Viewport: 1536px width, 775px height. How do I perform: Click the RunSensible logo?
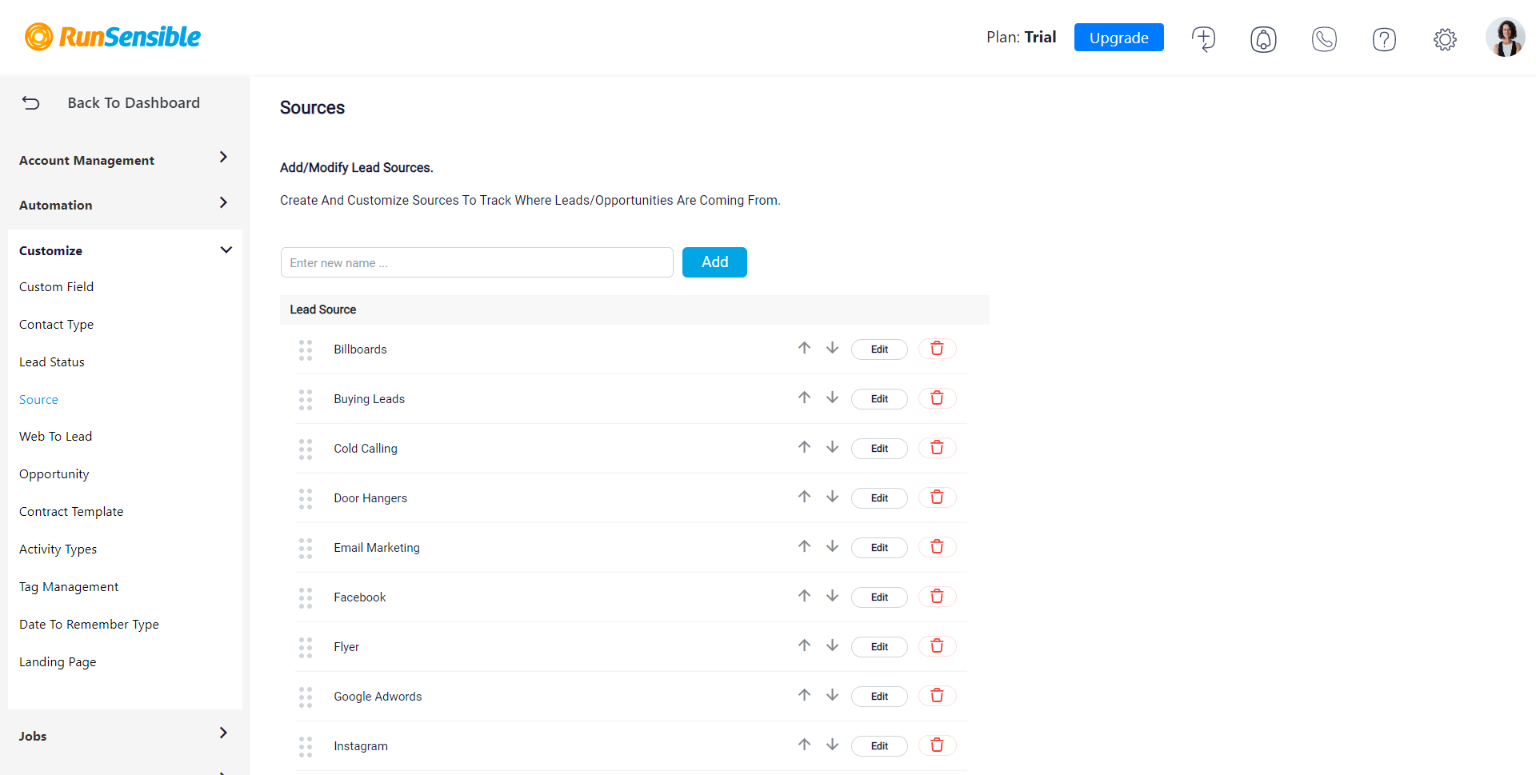113,37
